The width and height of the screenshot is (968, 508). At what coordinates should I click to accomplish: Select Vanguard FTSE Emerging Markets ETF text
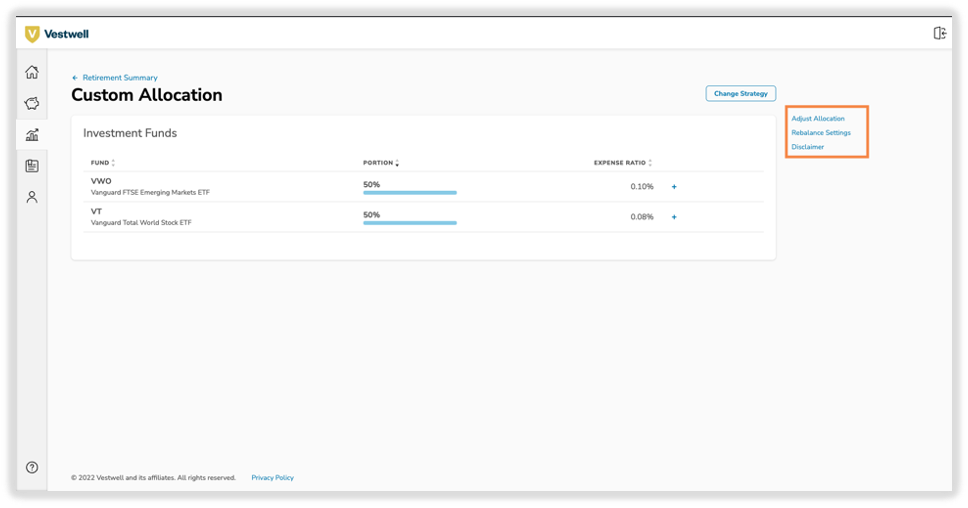(150, 193)
